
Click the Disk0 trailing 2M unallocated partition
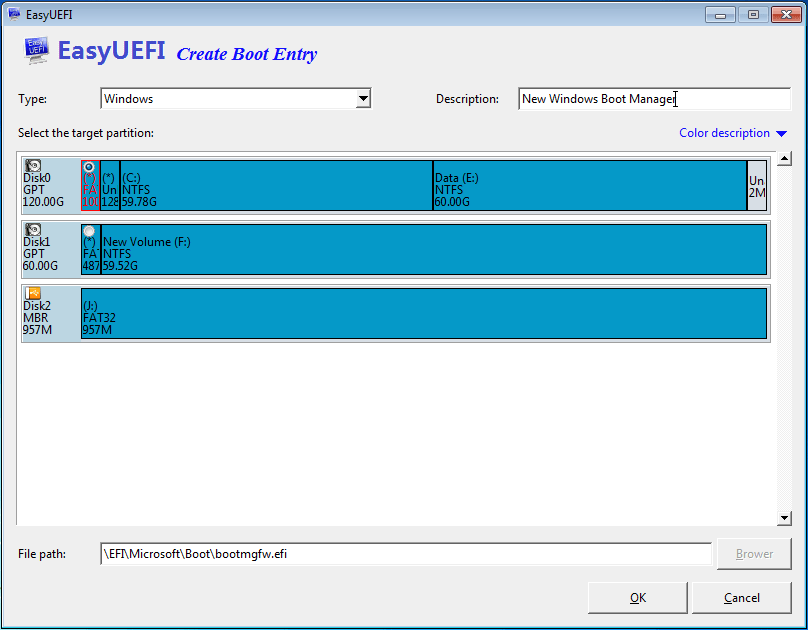coord(756,185)
